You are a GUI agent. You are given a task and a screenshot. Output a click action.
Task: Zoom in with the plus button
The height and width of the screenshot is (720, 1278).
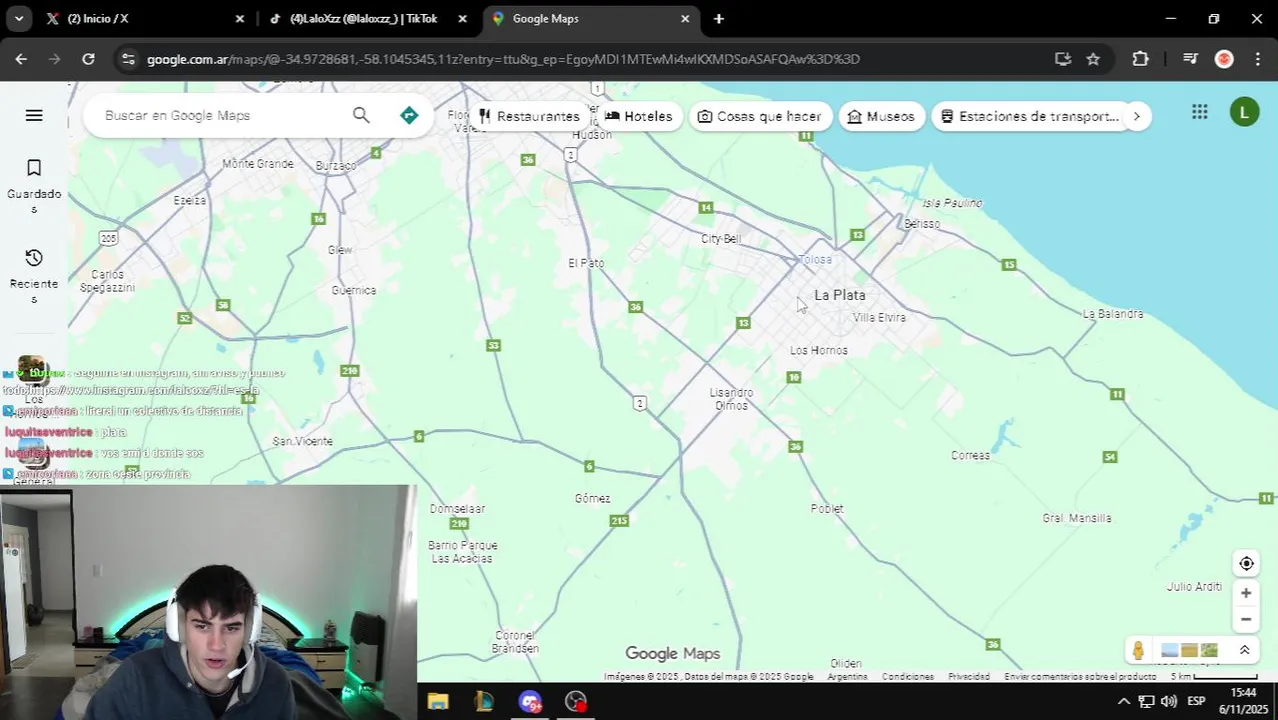point(1246,593)
